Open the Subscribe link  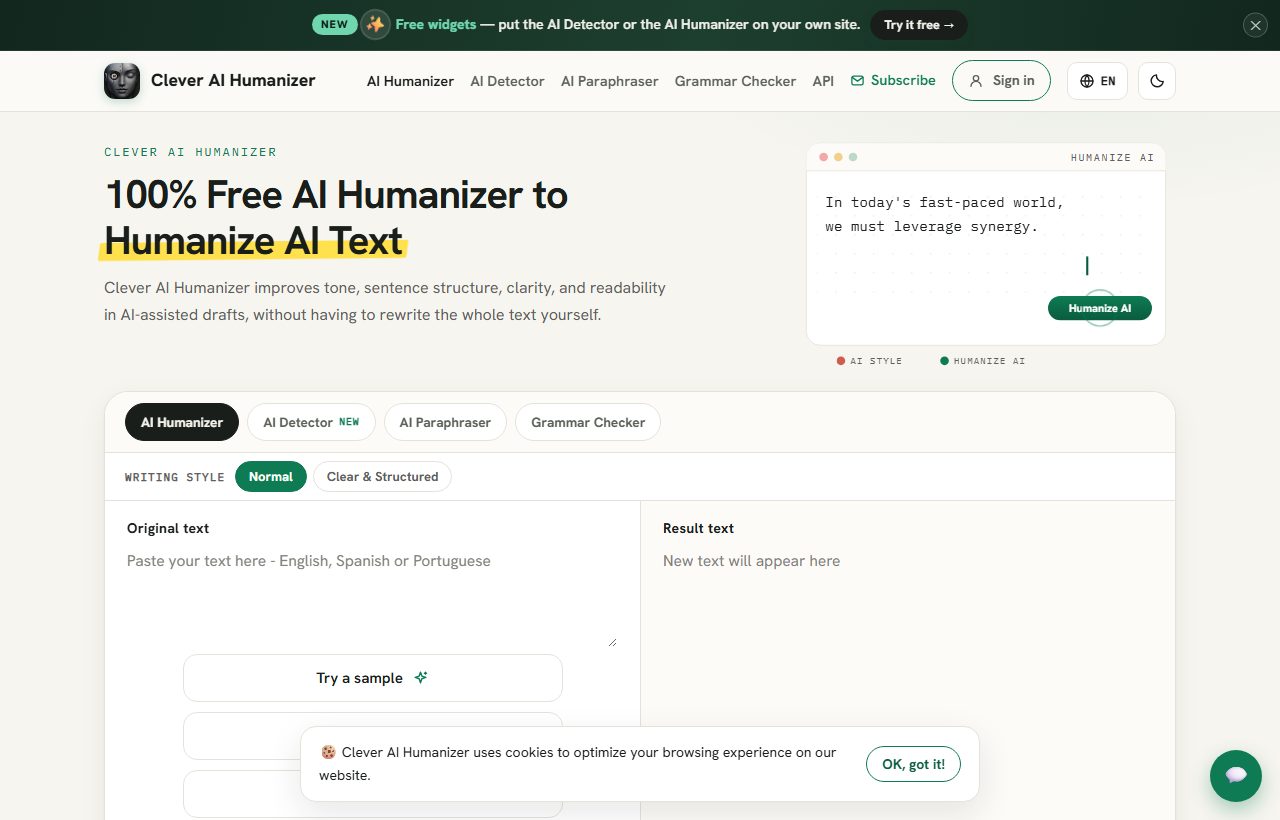click(893, 81)
